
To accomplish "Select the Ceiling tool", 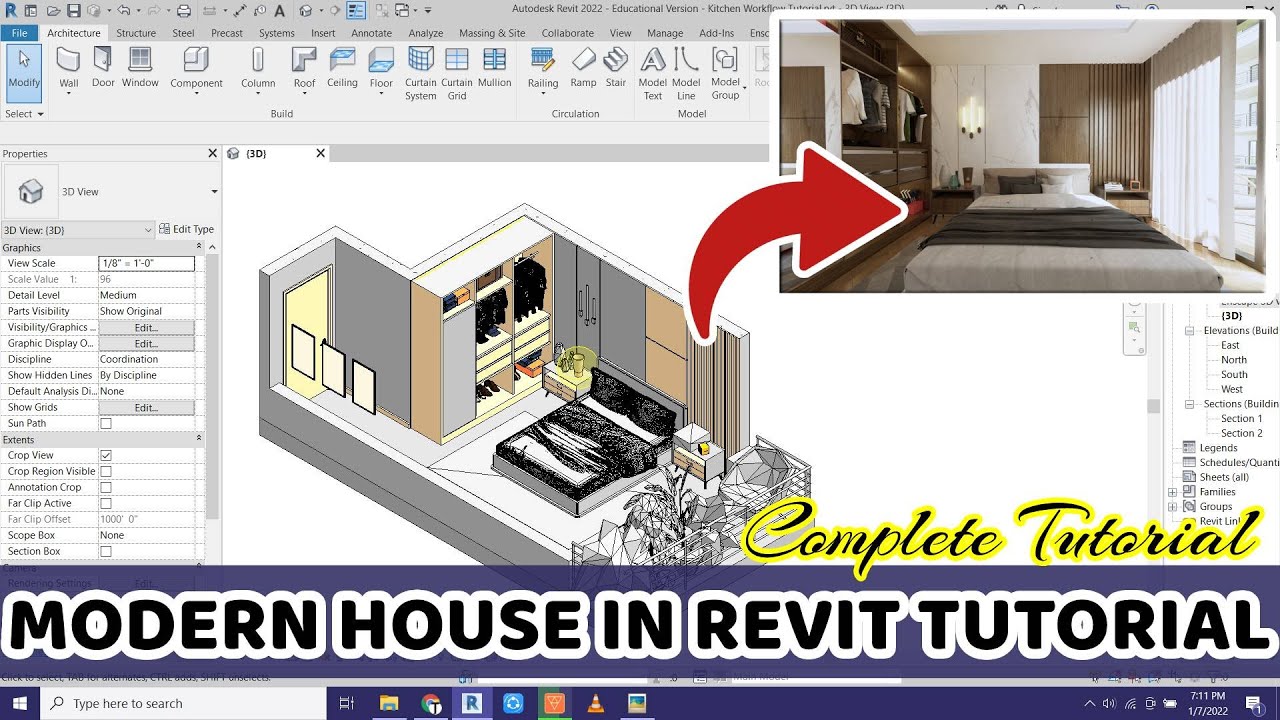I will coord(342,68).
